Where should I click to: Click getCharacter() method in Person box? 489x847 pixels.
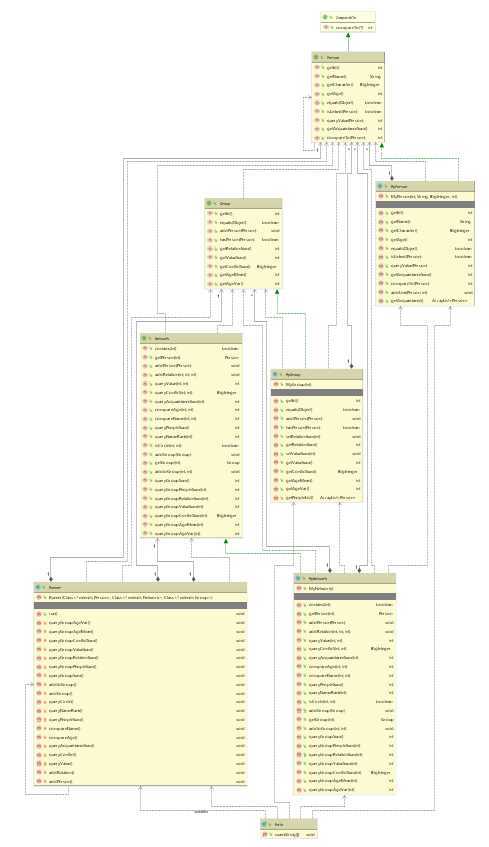point(349,85)
